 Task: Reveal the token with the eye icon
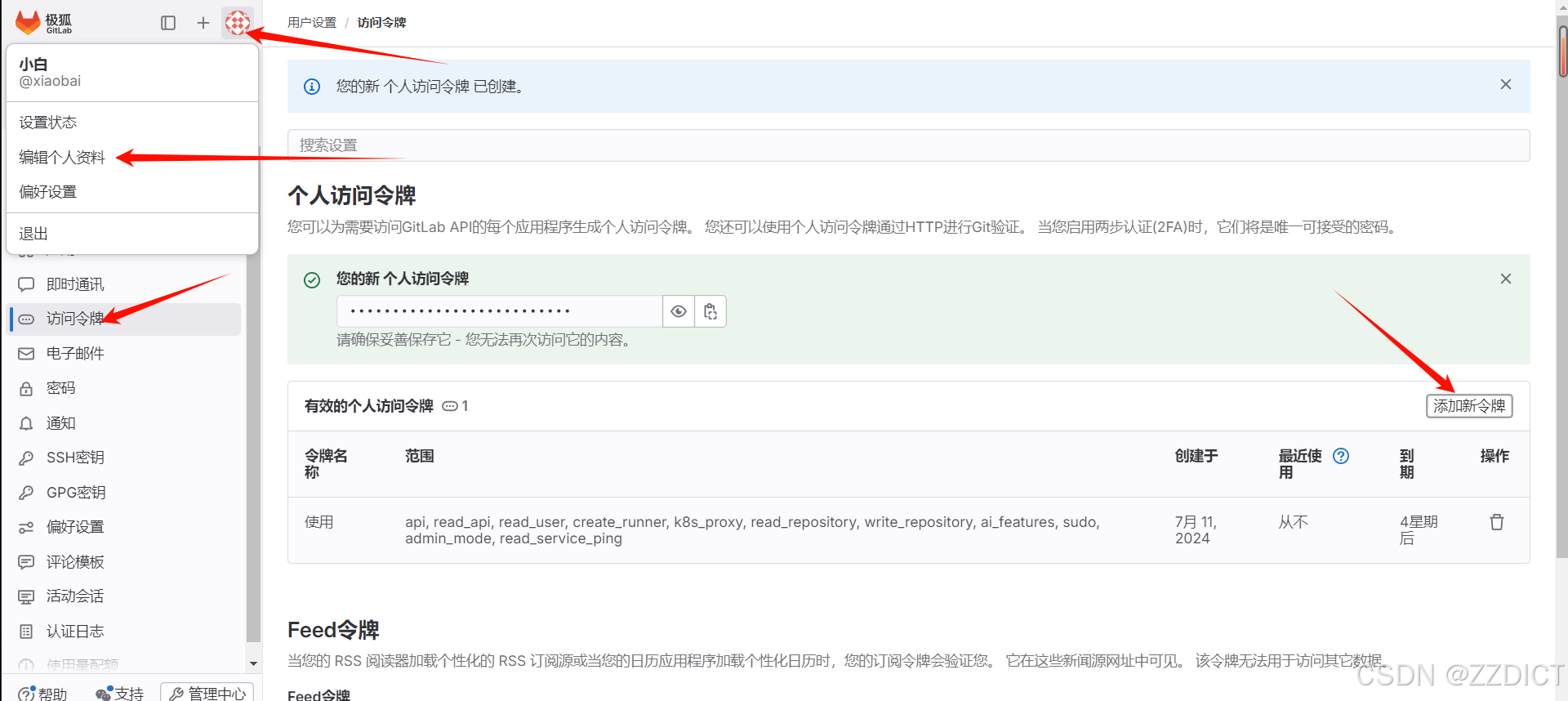pyautogui.click(x=679, y=311)
